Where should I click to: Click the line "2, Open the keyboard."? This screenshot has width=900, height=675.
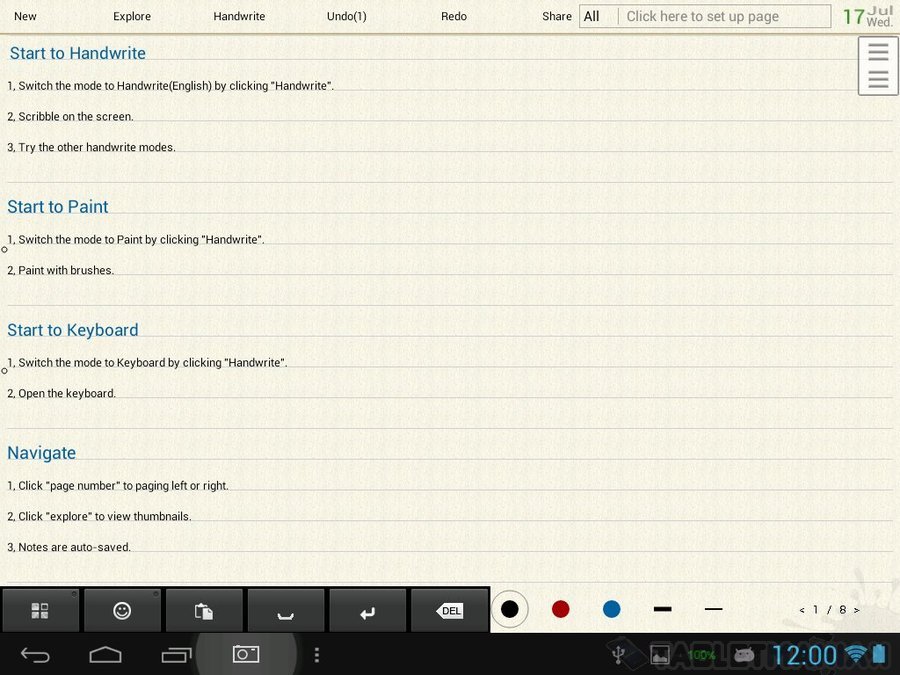click(x=61, y=394)
